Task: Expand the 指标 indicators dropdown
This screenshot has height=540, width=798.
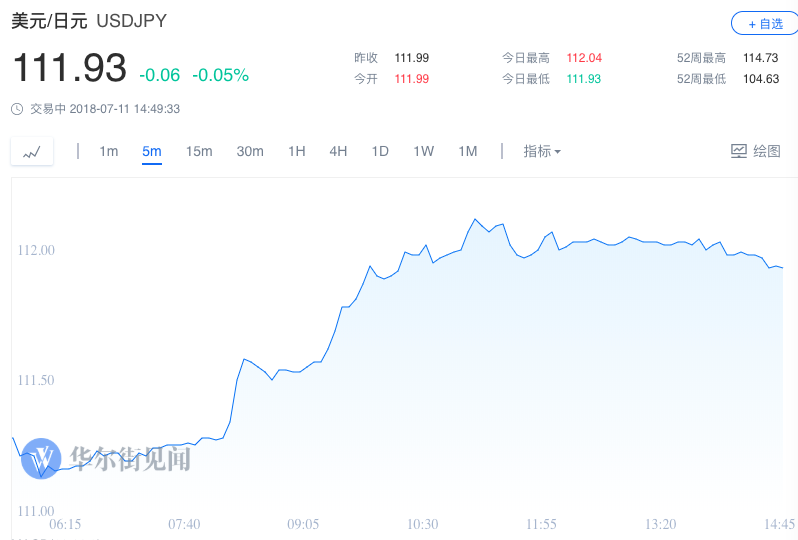Action: [x=542, y=151]
